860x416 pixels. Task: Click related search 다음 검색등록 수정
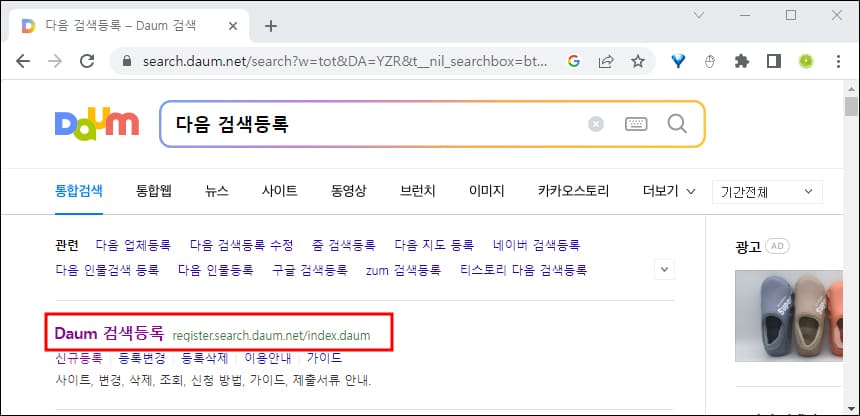coord(242,245)
